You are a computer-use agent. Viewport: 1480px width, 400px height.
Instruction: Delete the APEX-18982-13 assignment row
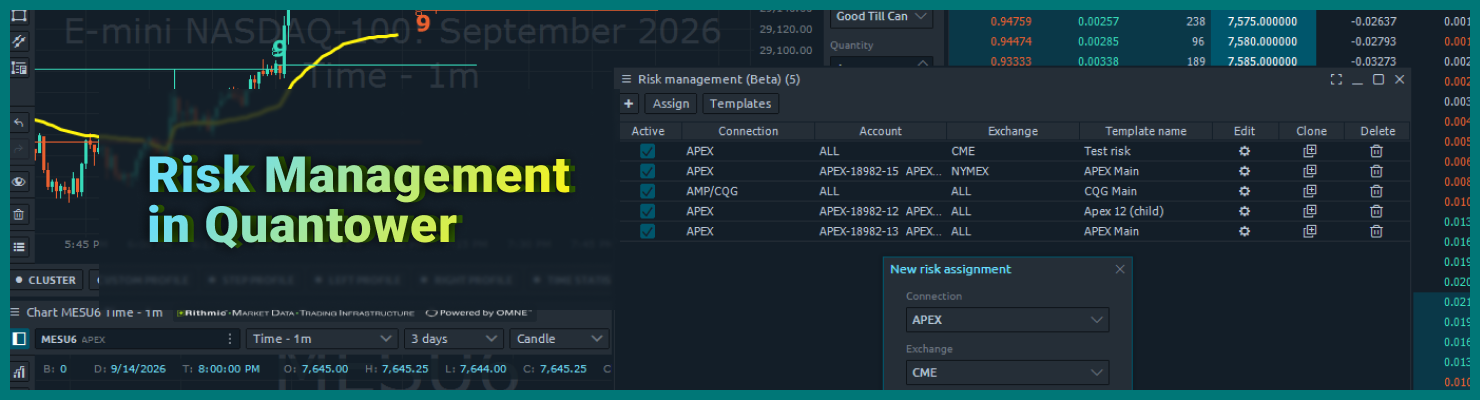pos(1376,231)
